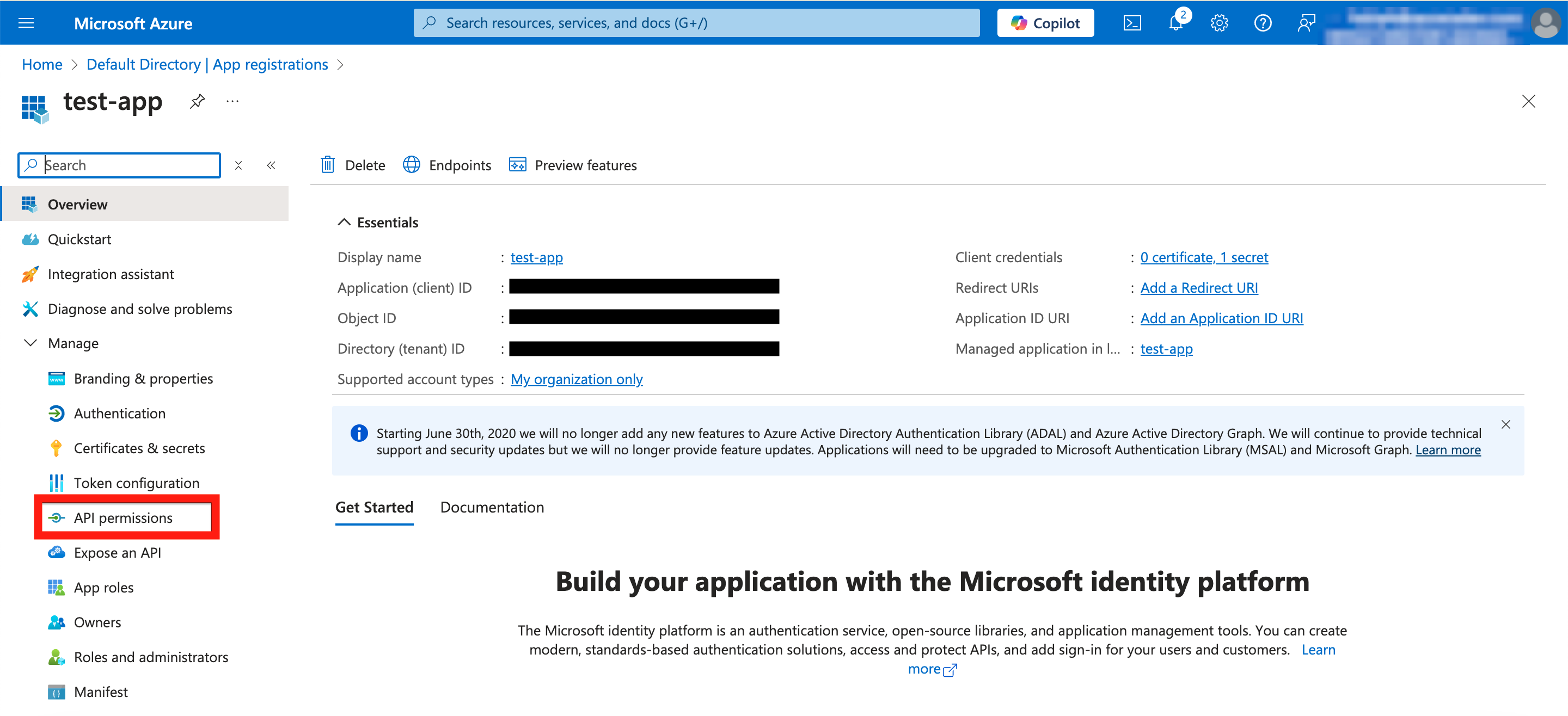The image size is (1568, 716).
Task: Click the test-app resource icon
Action: (x=35, y=109)
